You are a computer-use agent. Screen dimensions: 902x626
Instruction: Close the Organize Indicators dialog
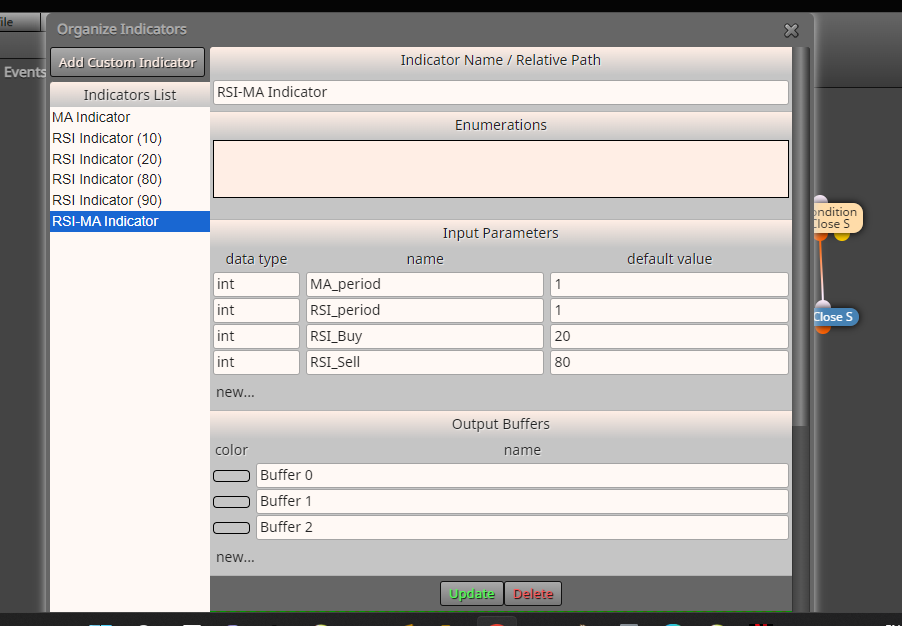(791, 30)
